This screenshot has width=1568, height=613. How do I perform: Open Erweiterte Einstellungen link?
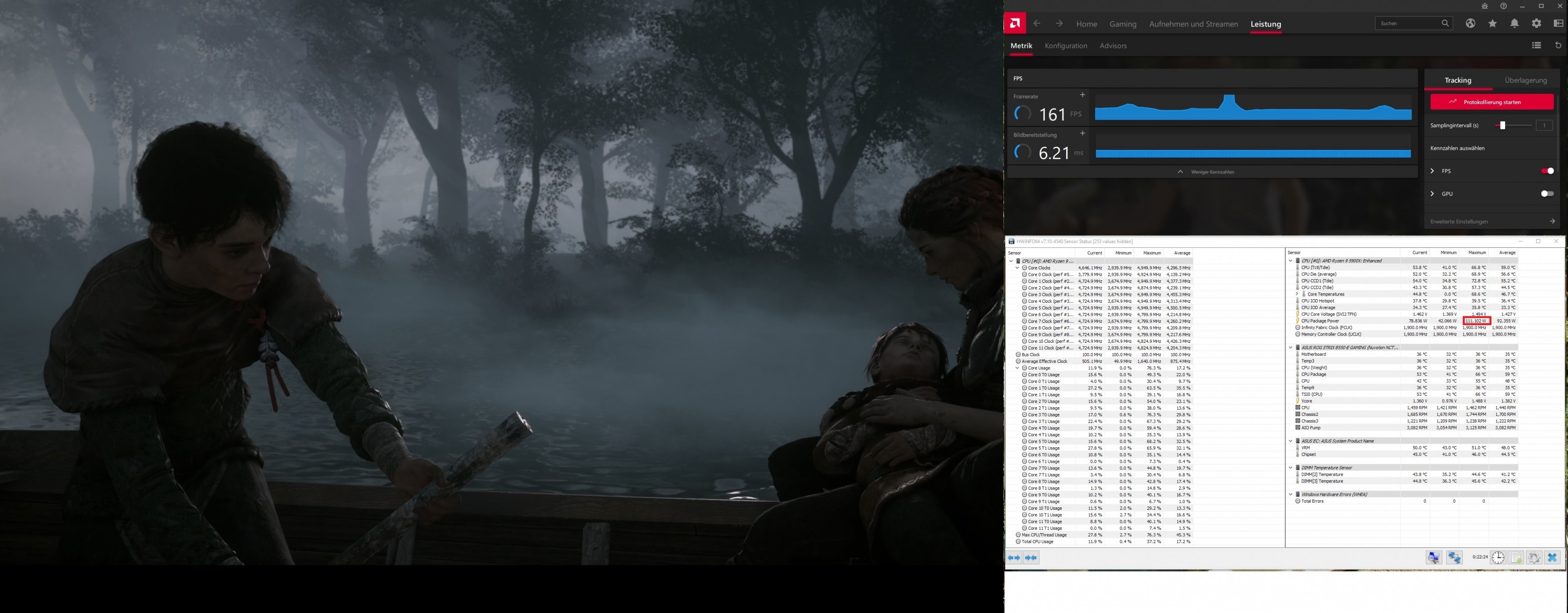pyautogui.click(x=1492, y=221)
